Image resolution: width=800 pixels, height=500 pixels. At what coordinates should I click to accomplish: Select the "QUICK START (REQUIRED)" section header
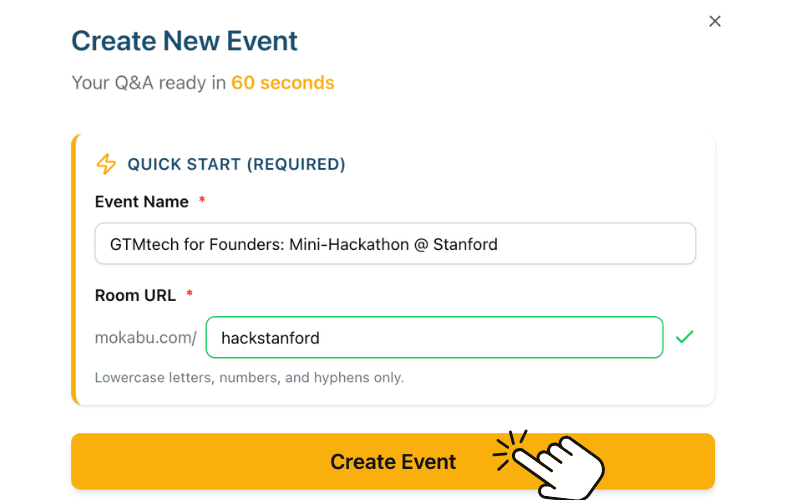tap(236, 164)
